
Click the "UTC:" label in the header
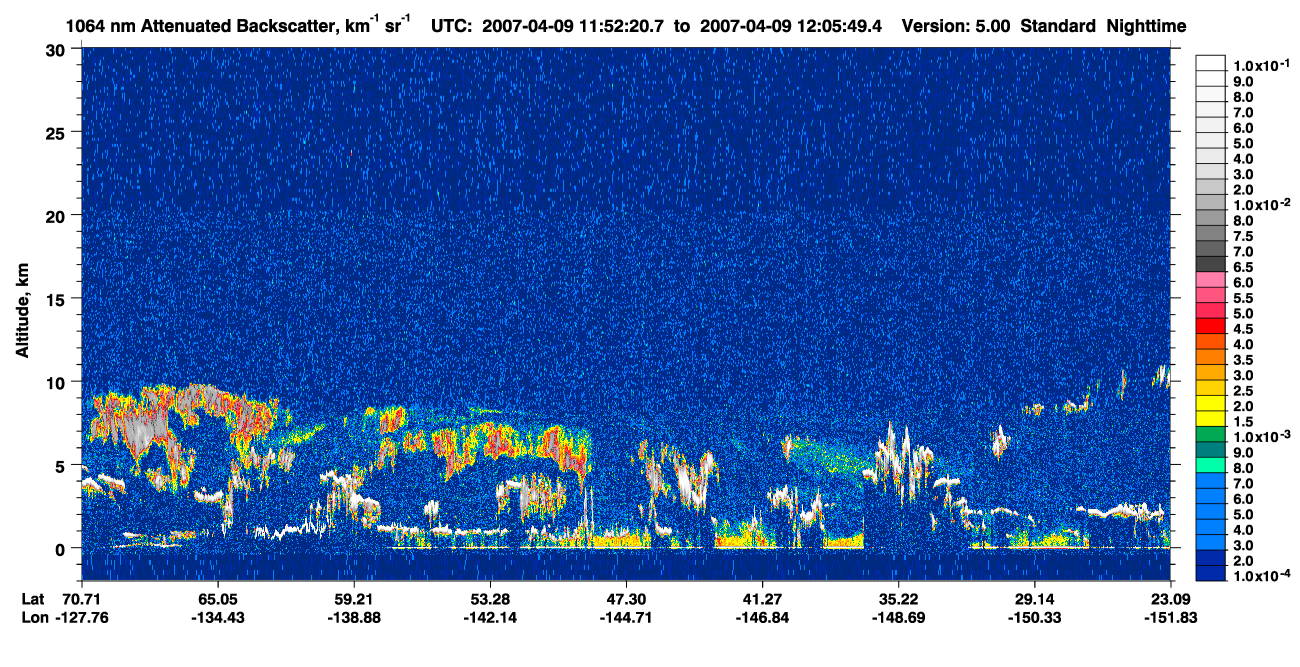coord(451,26)
